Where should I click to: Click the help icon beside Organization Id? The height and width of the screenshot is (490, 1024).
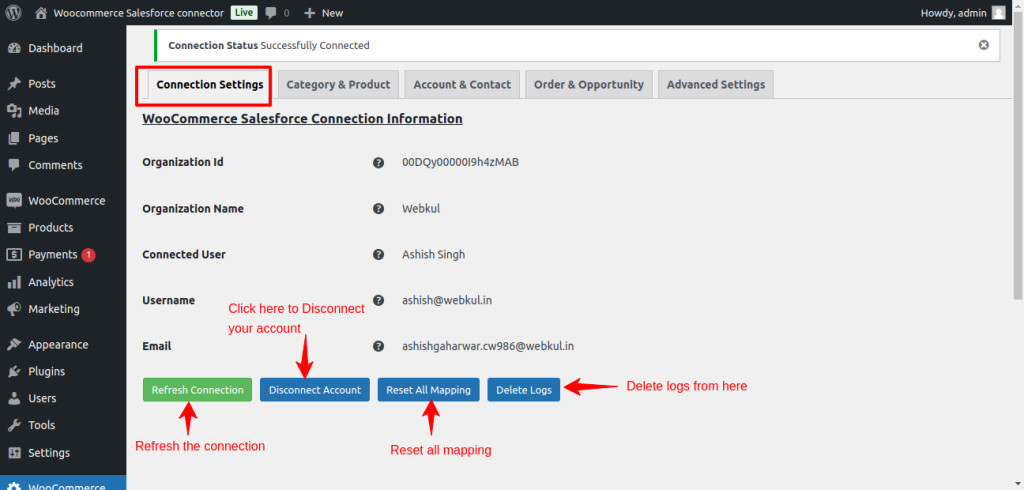pyautogui.click(x=379, y=162)
